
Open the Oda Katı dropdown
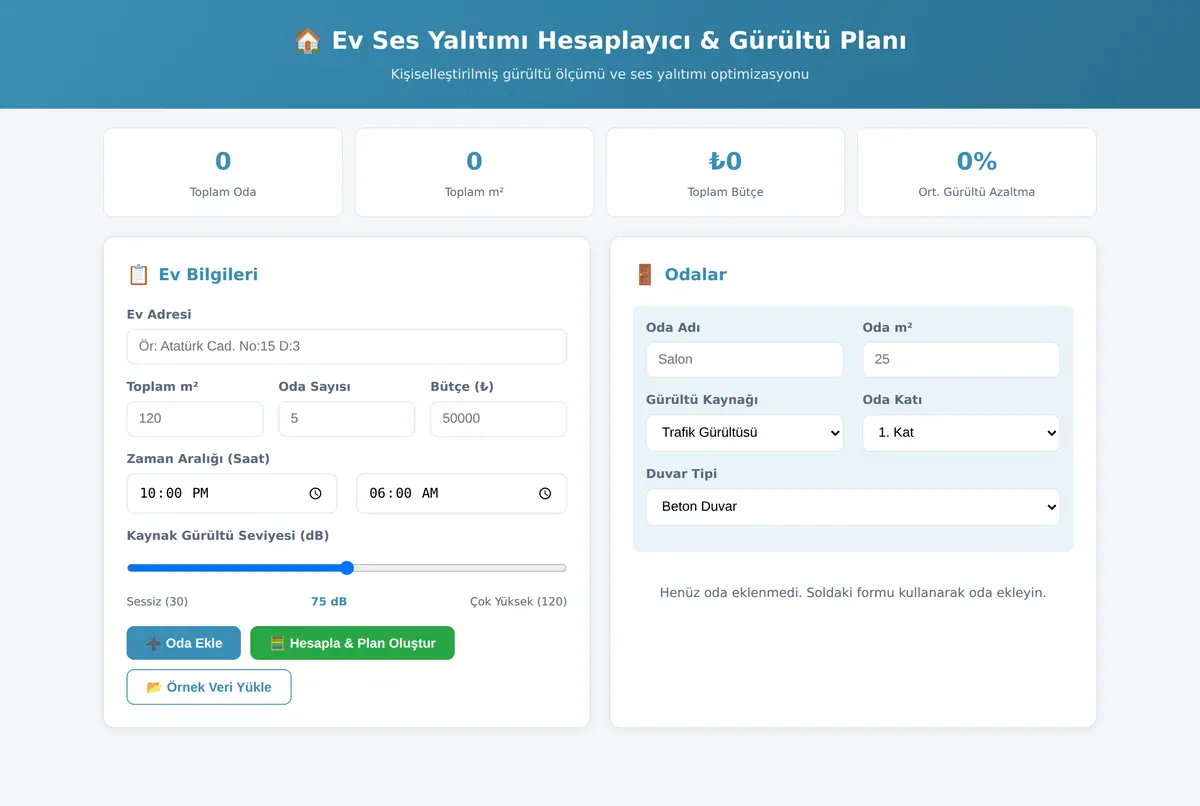pyautogui.click(x=961, y=433)
